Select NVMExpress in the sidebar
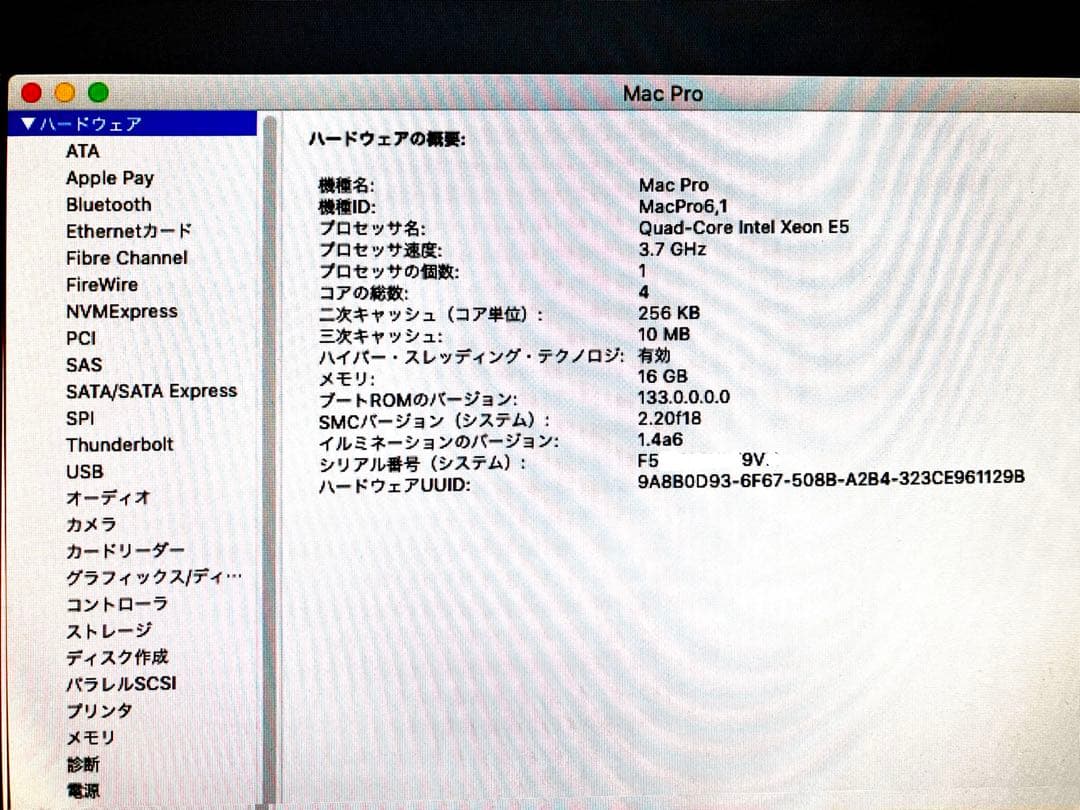The height and width of the screenshot is (810, 1080). click(x=123, y=311)
